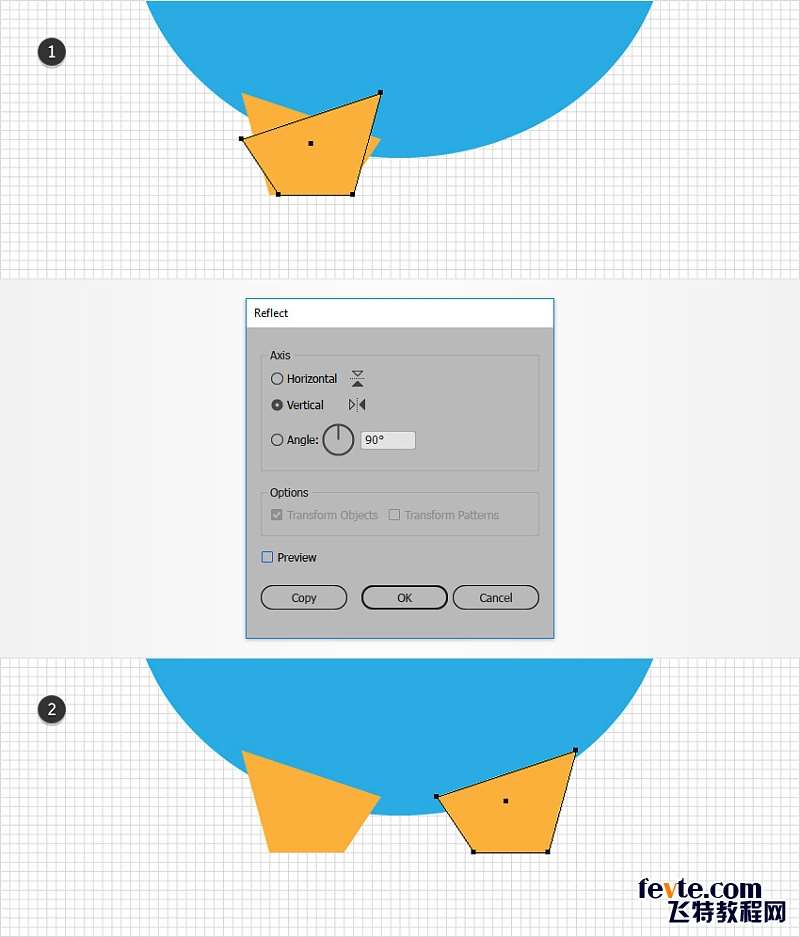This screenshot has width=800, height=937.
Task: Click the vertical reflect axis icon
Action: (357, 405)
